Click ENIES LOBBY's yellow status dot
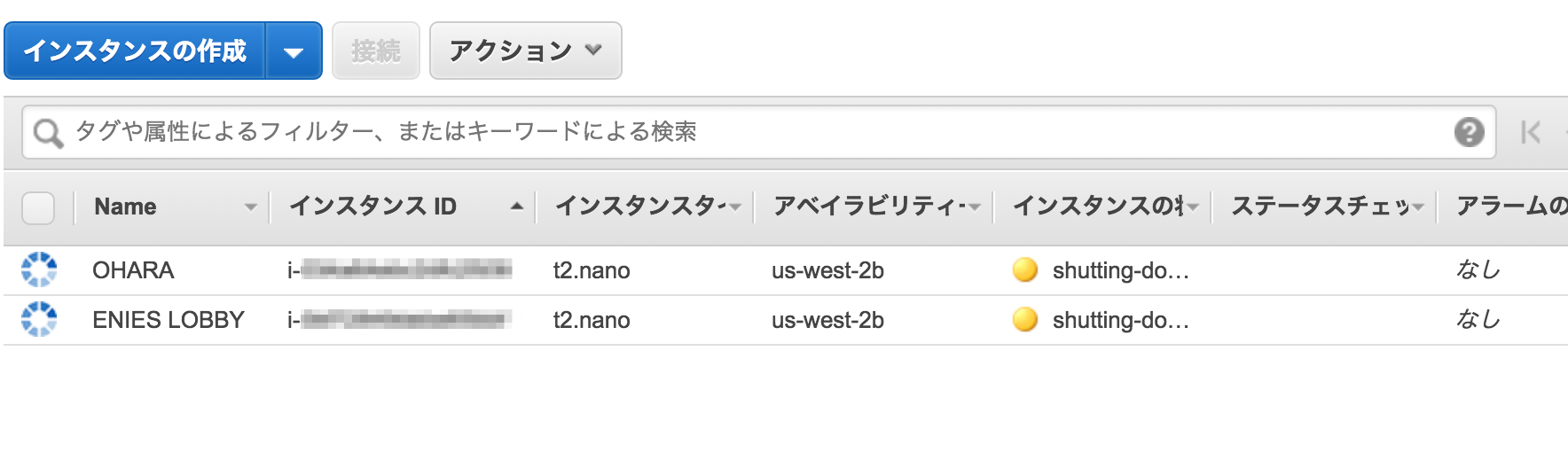1568x468 pixels. click(x=1024, y=319)
